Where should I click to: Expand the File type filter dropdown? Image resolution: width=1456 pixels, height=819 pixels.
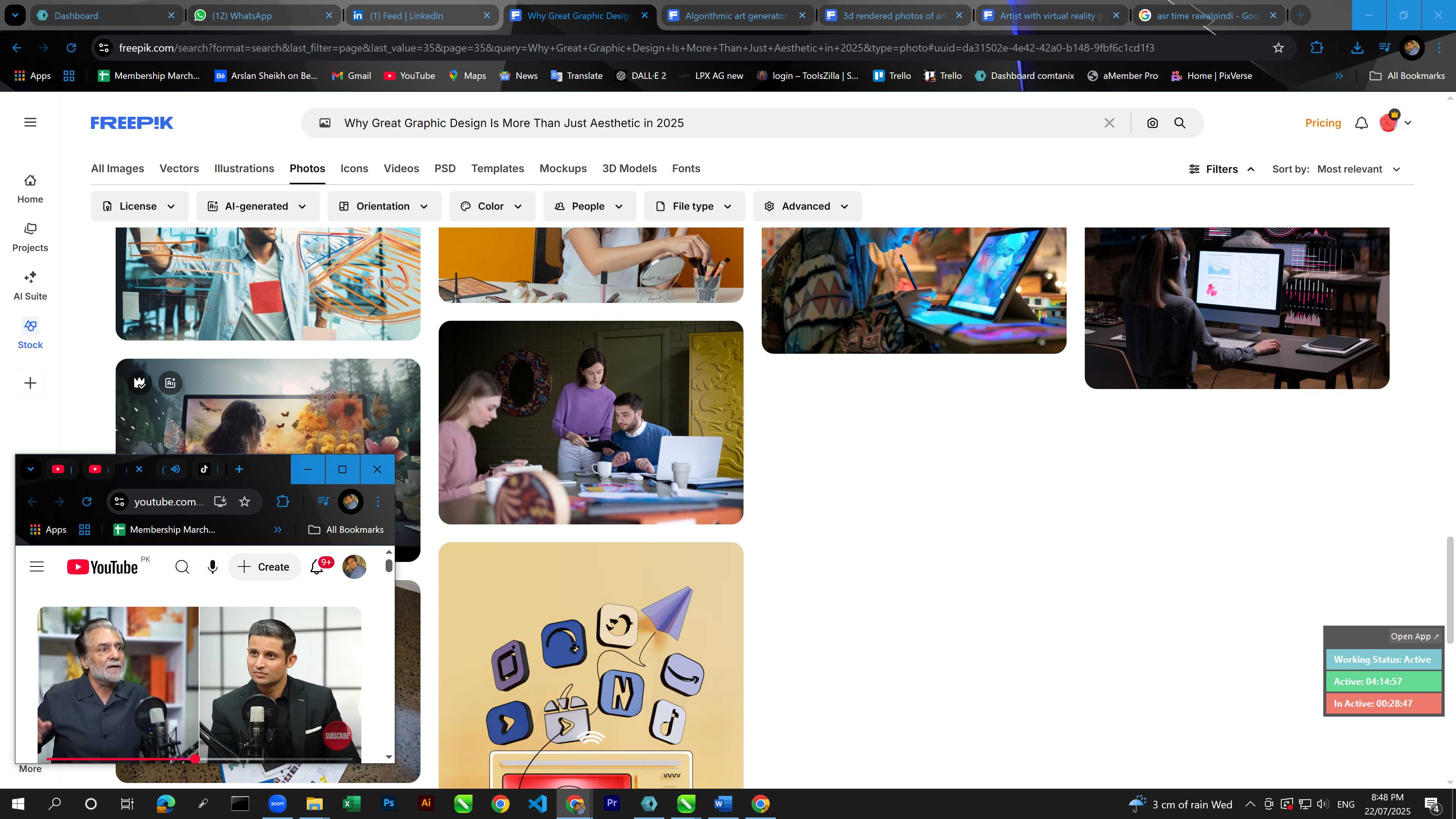(695, 206)
